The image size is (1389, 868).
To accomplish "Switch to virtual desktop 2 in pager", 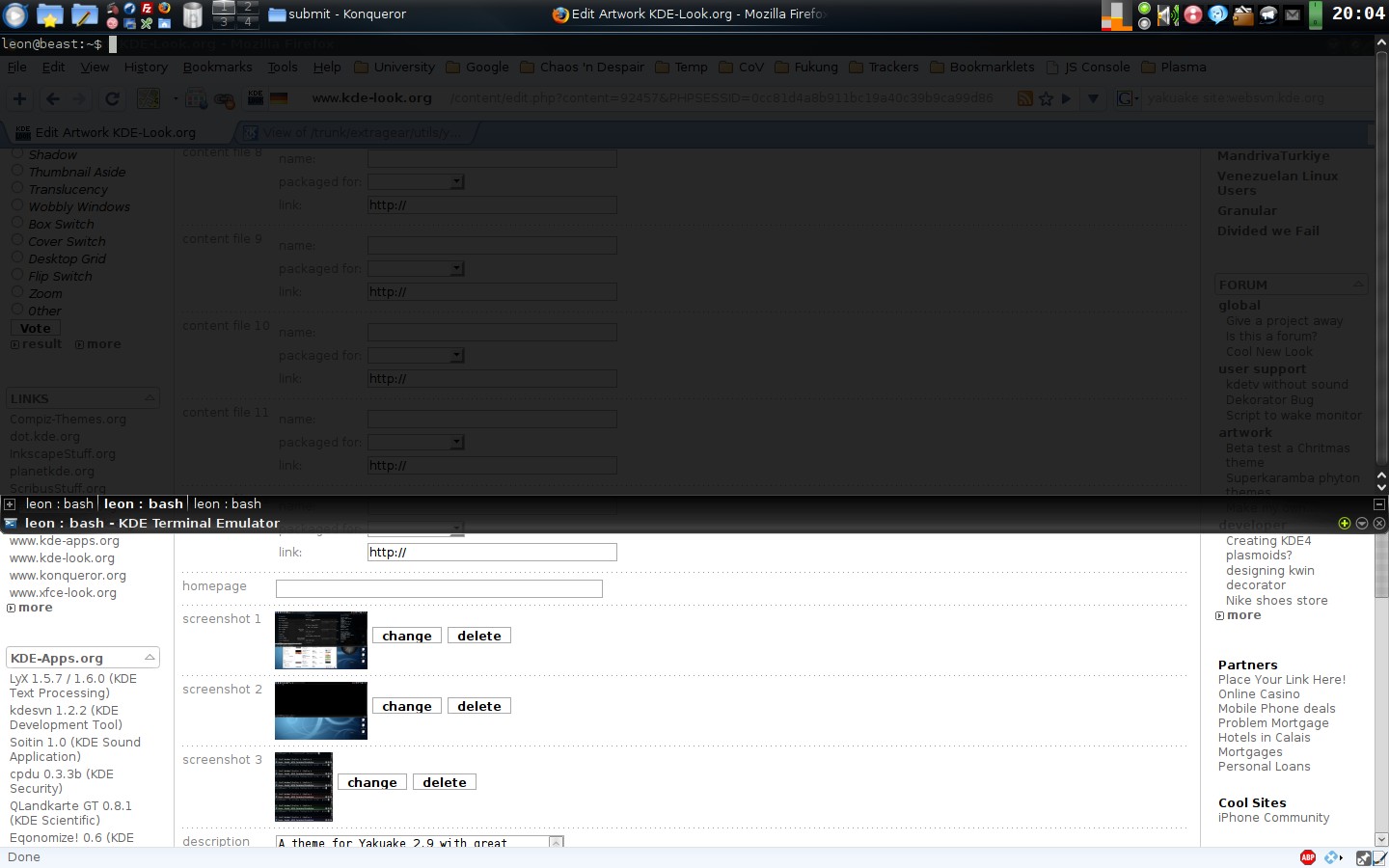I will click(x=248, y=7).
